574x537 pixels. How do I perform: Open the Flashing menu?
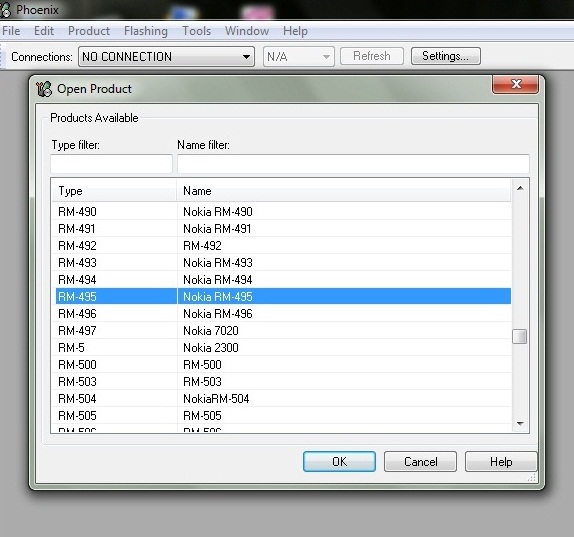click(146, 31)
